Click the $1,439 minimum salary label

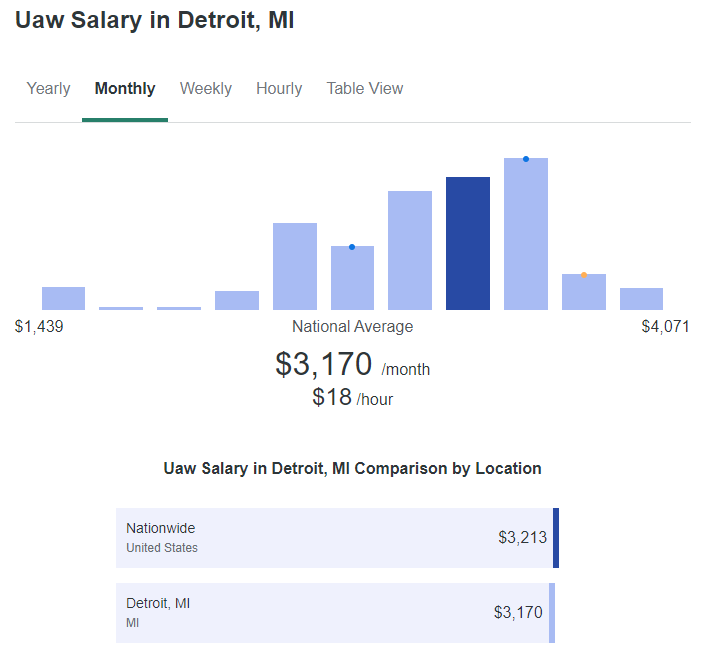pos(39,326)
